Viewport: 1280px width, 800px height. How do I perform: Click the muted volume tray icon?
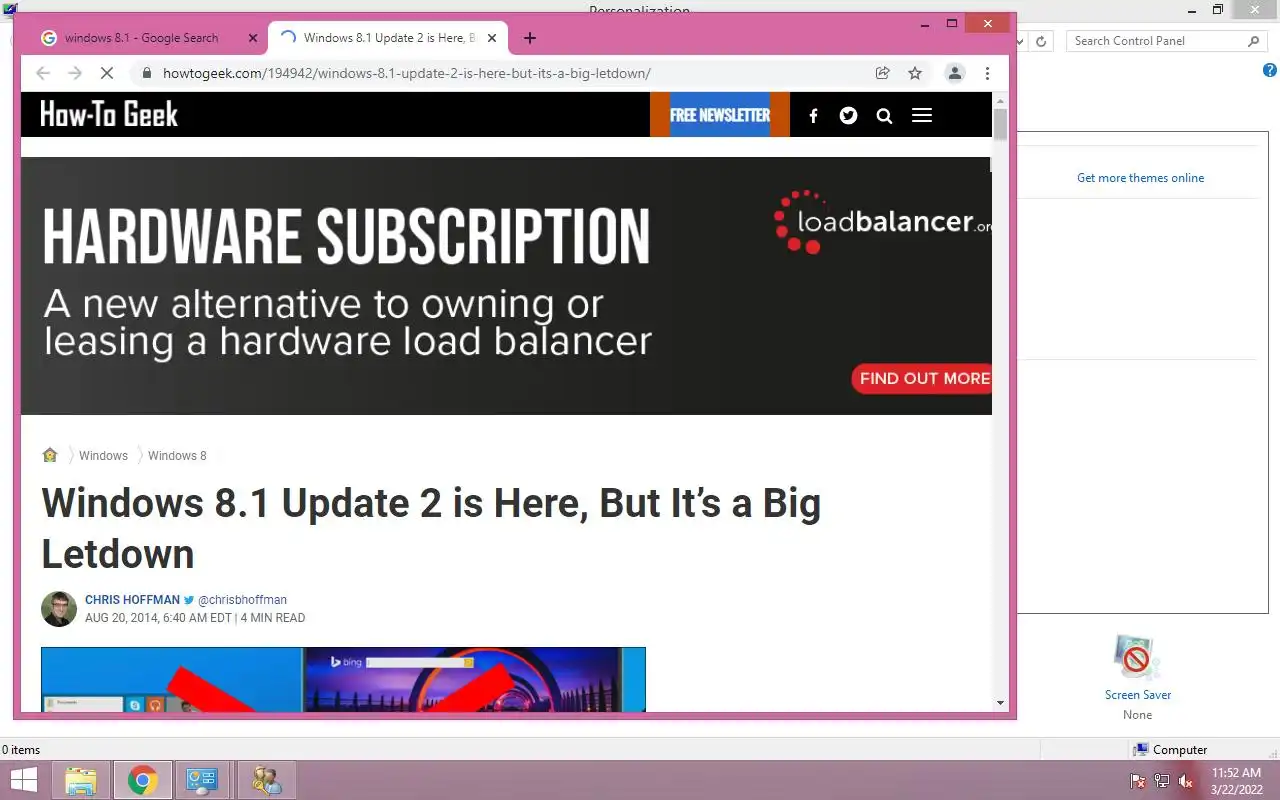[x=1186, y=781]
